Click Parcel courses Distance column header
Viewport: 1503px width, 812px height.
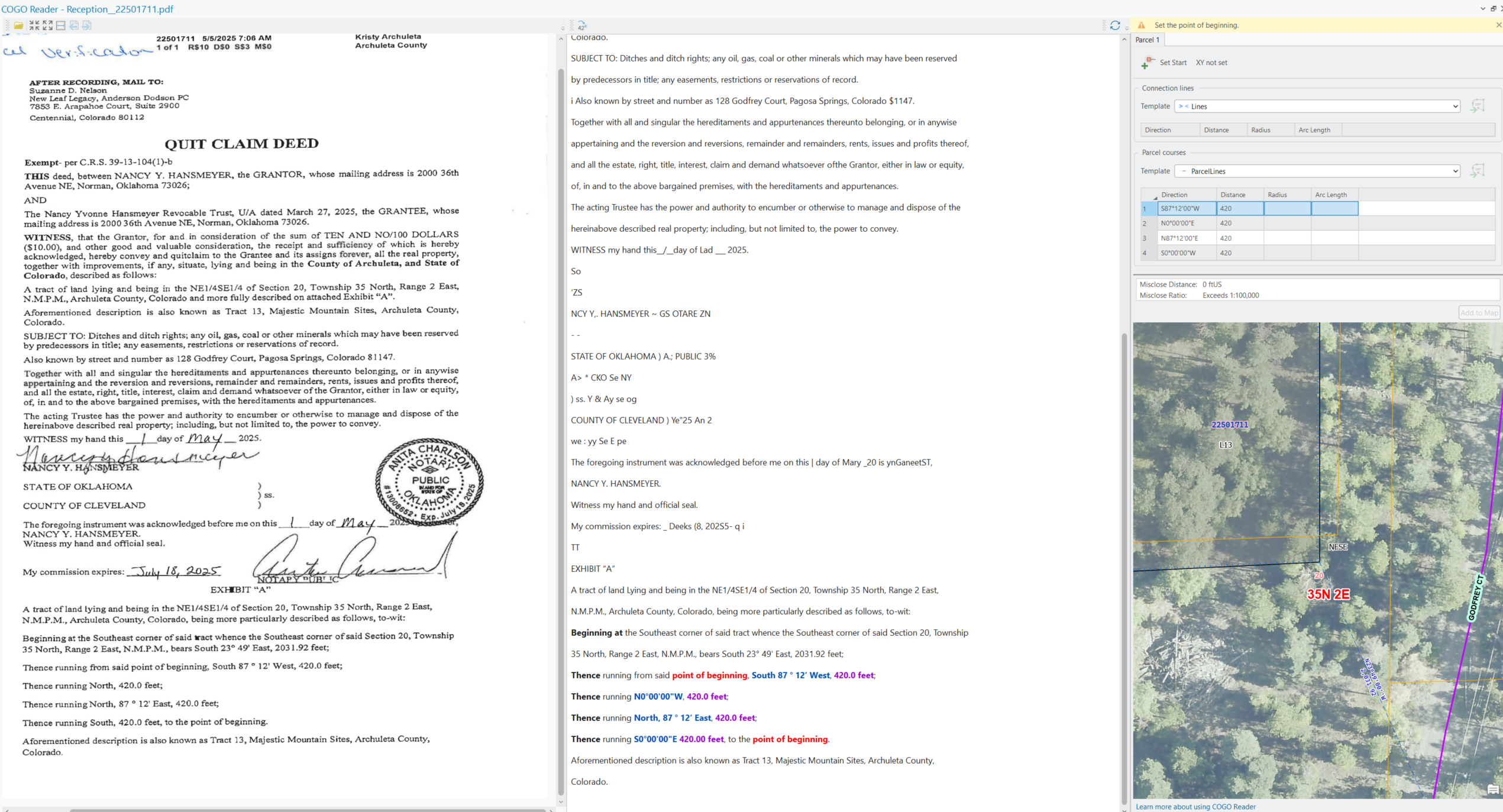coord(1240,195)
